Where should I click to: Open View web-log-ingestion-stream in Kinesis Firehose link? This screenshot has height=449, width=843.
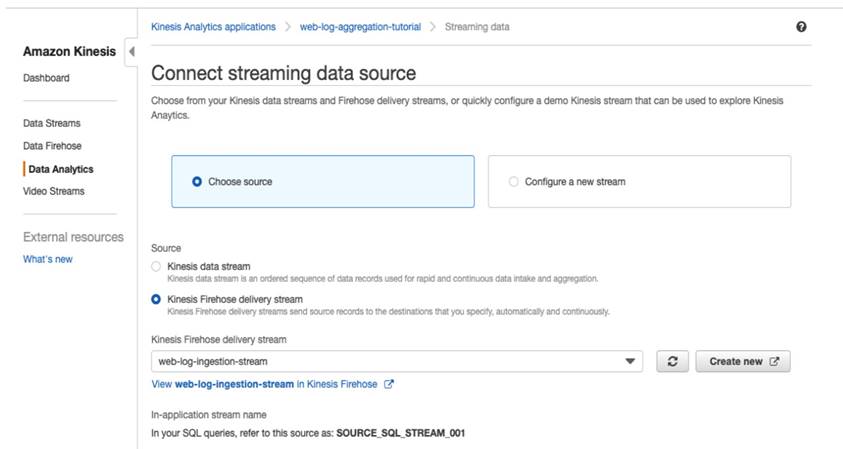[265, 384]
